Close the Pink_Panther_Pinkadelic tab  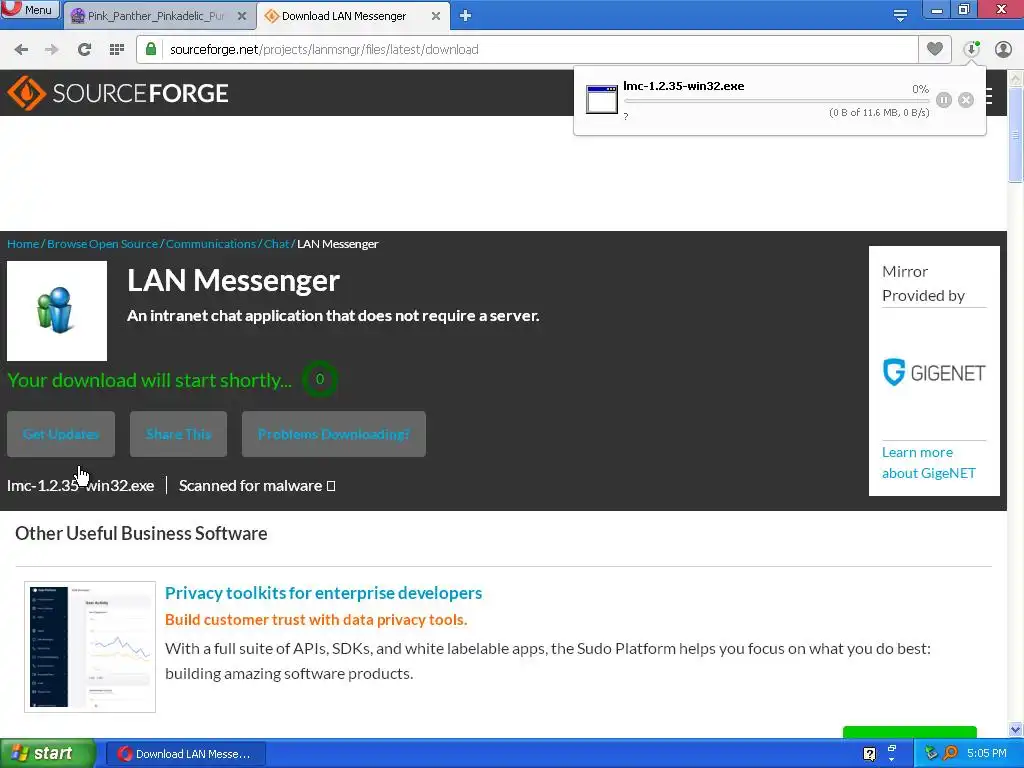242,16
